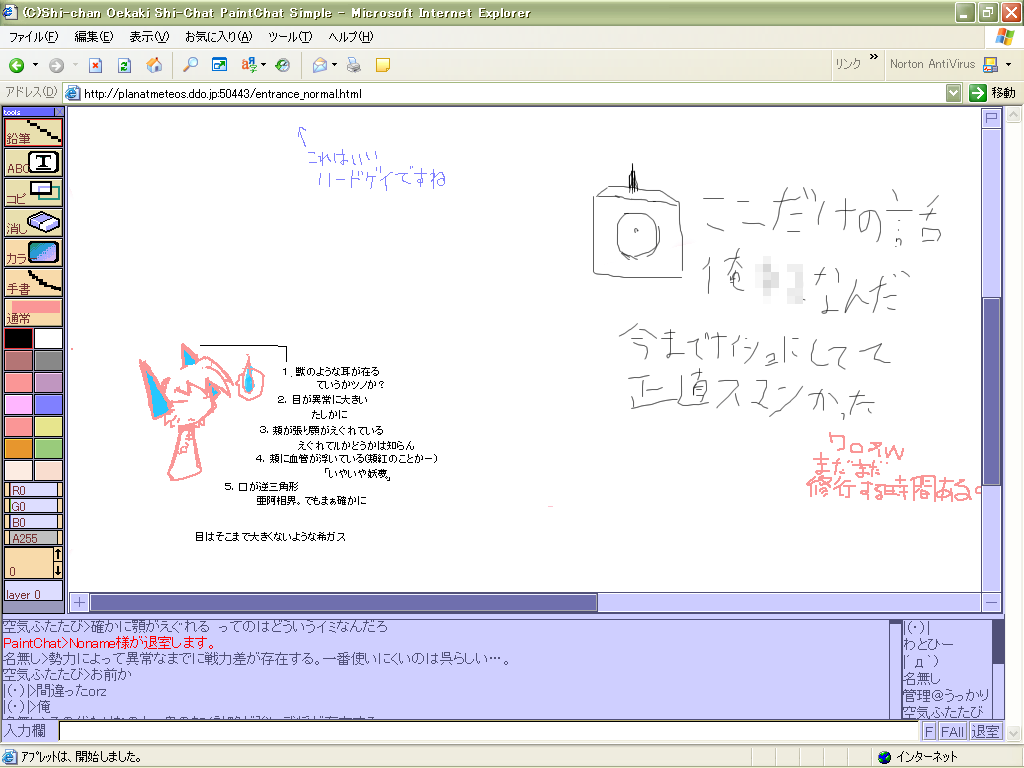Go to the Home page icon
Screen dimensions: 1024x768
click(154, 65)
